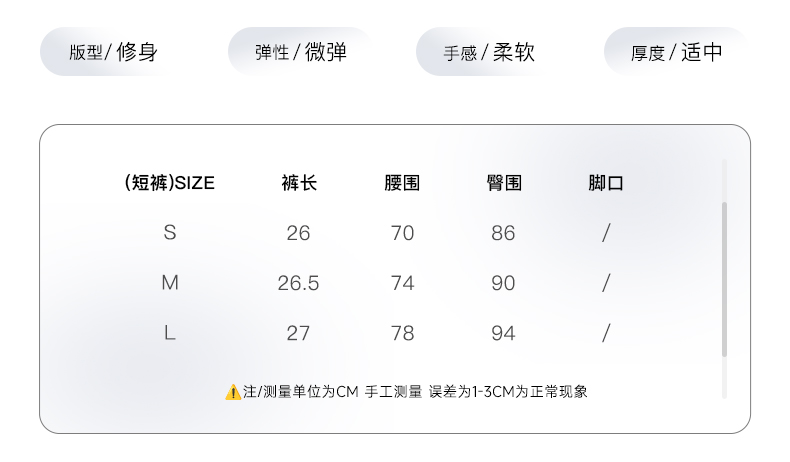Select the M size row label
Screen dimensions: 790x462
[x=170, y=283]
